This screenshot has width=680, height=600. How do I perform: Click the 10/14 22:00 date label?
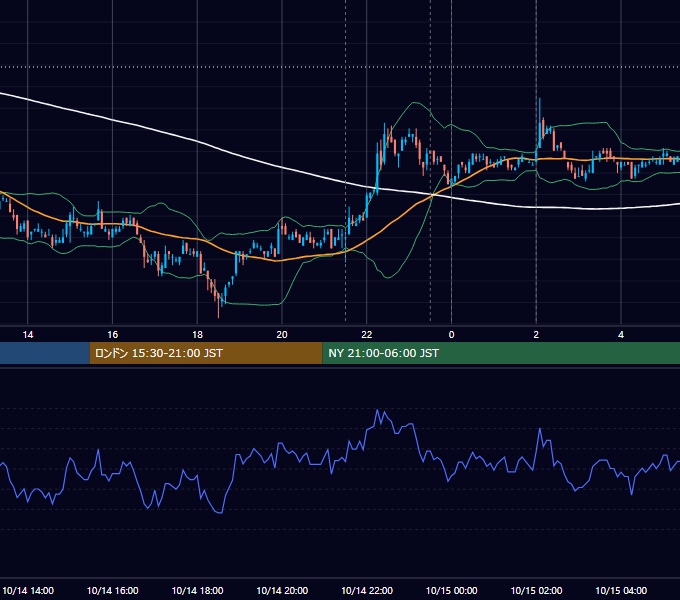(367, 590)
